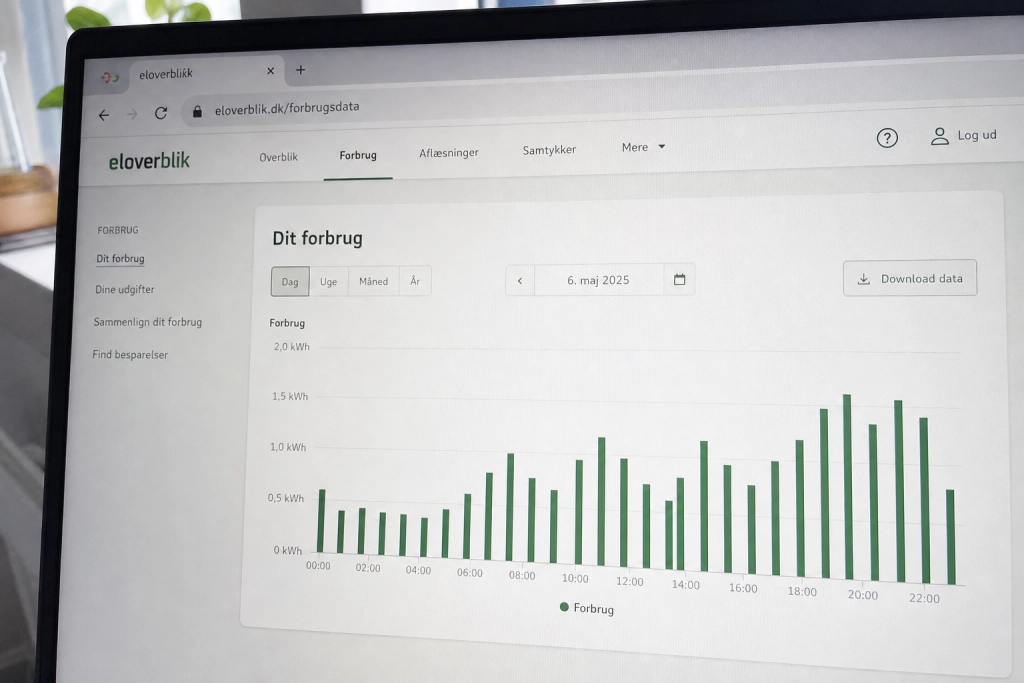Switch chart to Uge view
The width and height of the screenshot is (1024, 683).
328,281
